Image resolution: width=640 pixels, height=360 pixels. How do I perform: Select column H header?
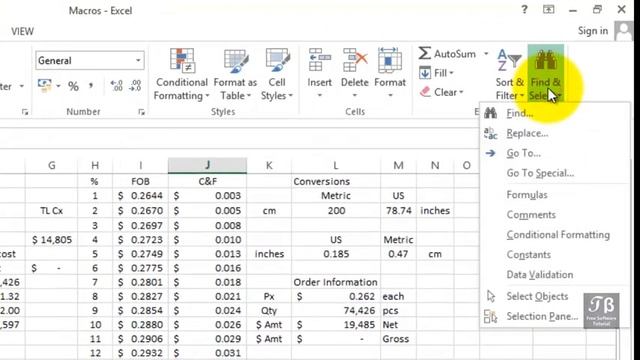tap(95, 165)
